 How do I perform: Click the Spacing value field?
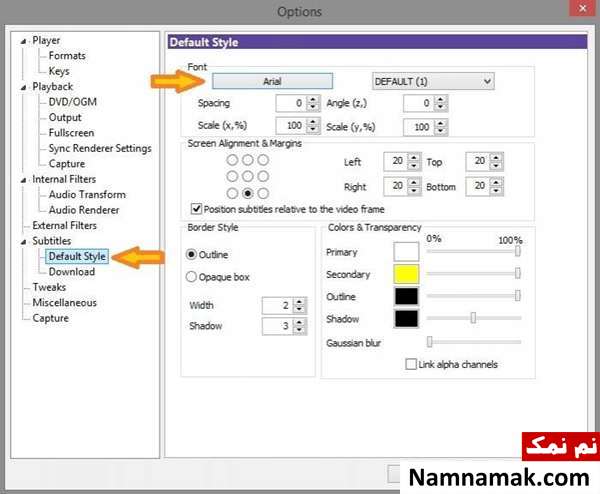(290, 103)
